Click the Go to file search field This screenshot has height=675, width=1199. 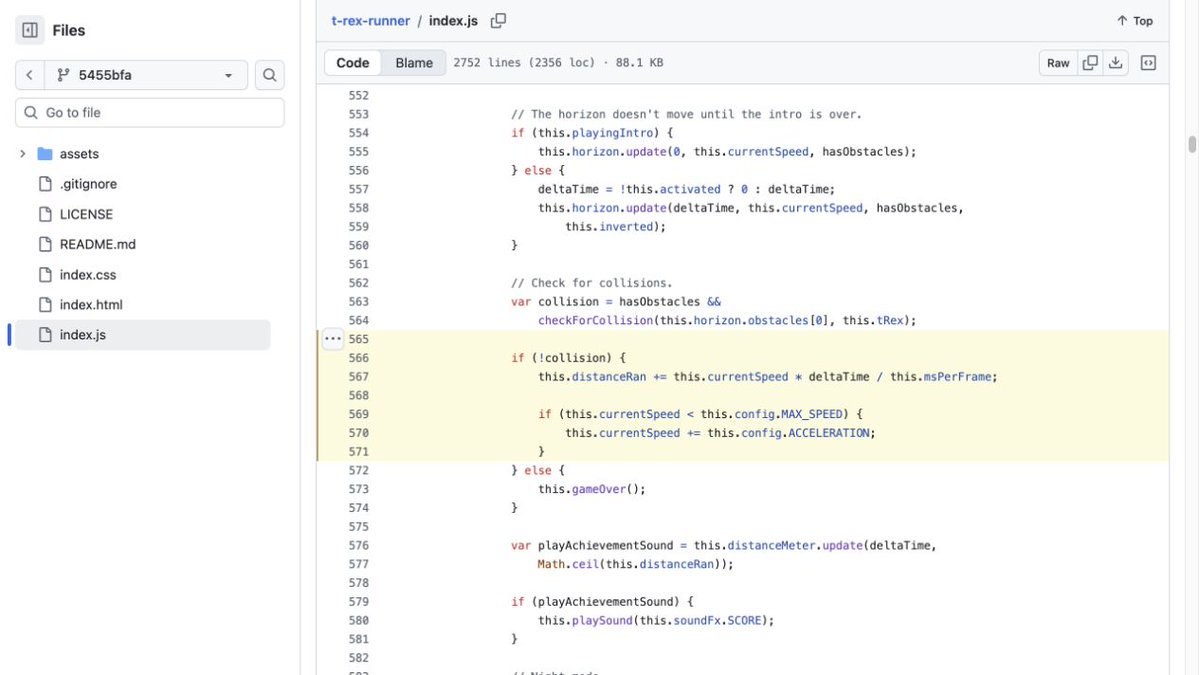[150, 112]
